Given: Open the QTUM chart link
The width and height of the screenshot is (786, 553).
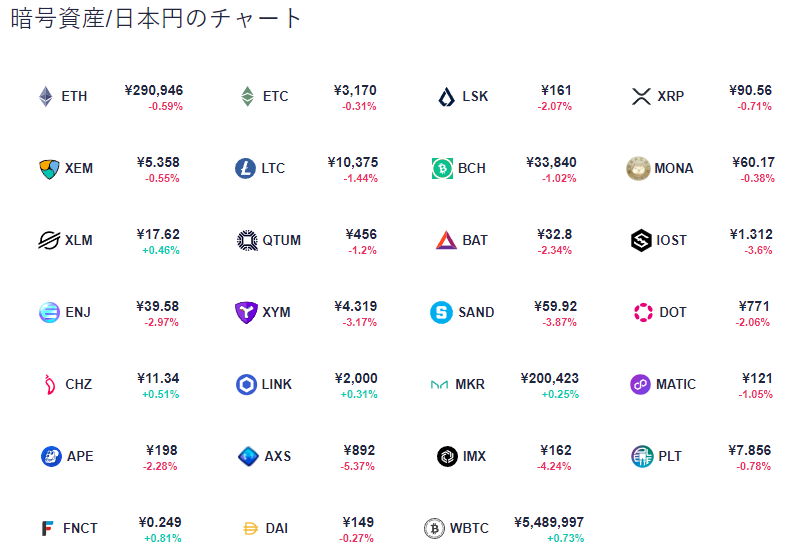Looking at the screenshot, I should pos(281,240).
